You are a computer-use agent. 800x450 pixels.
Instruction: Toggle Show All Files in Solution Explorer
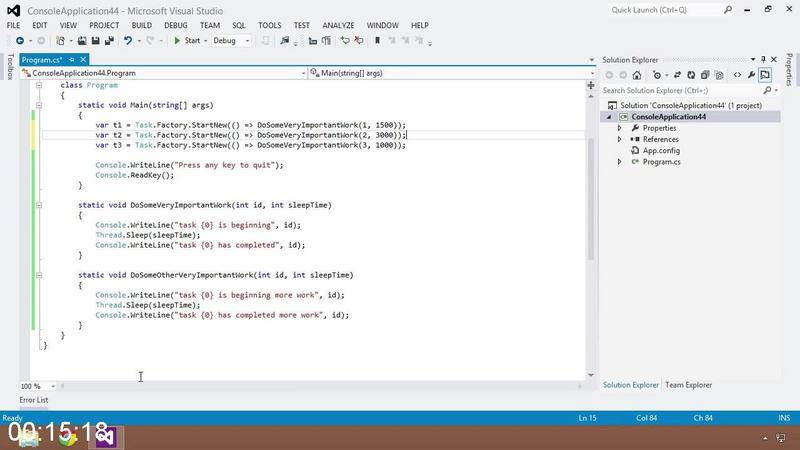[719, 76]
